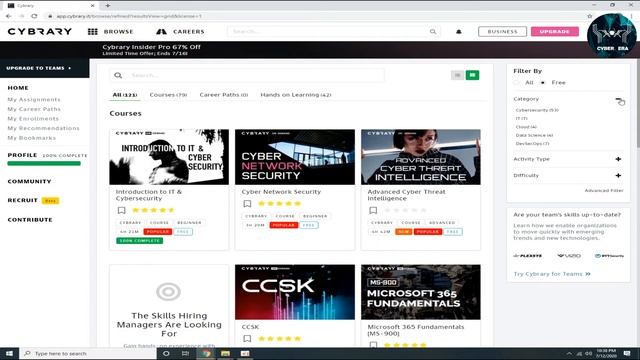
Task: Filter by DevSecOps category
Action: 532,144
